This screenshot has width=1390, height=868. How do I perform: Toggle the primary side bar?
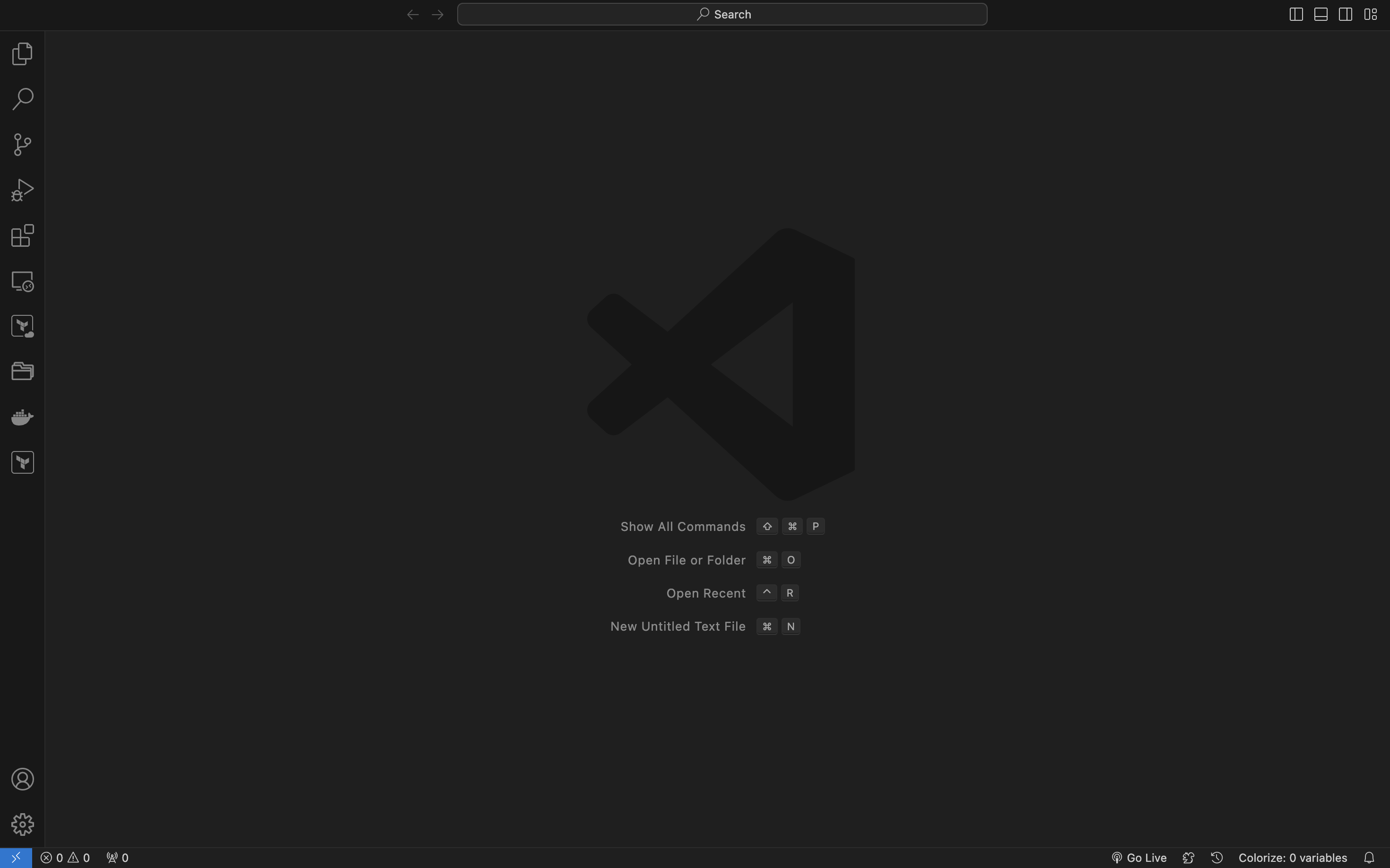(x=1296, y=14)
